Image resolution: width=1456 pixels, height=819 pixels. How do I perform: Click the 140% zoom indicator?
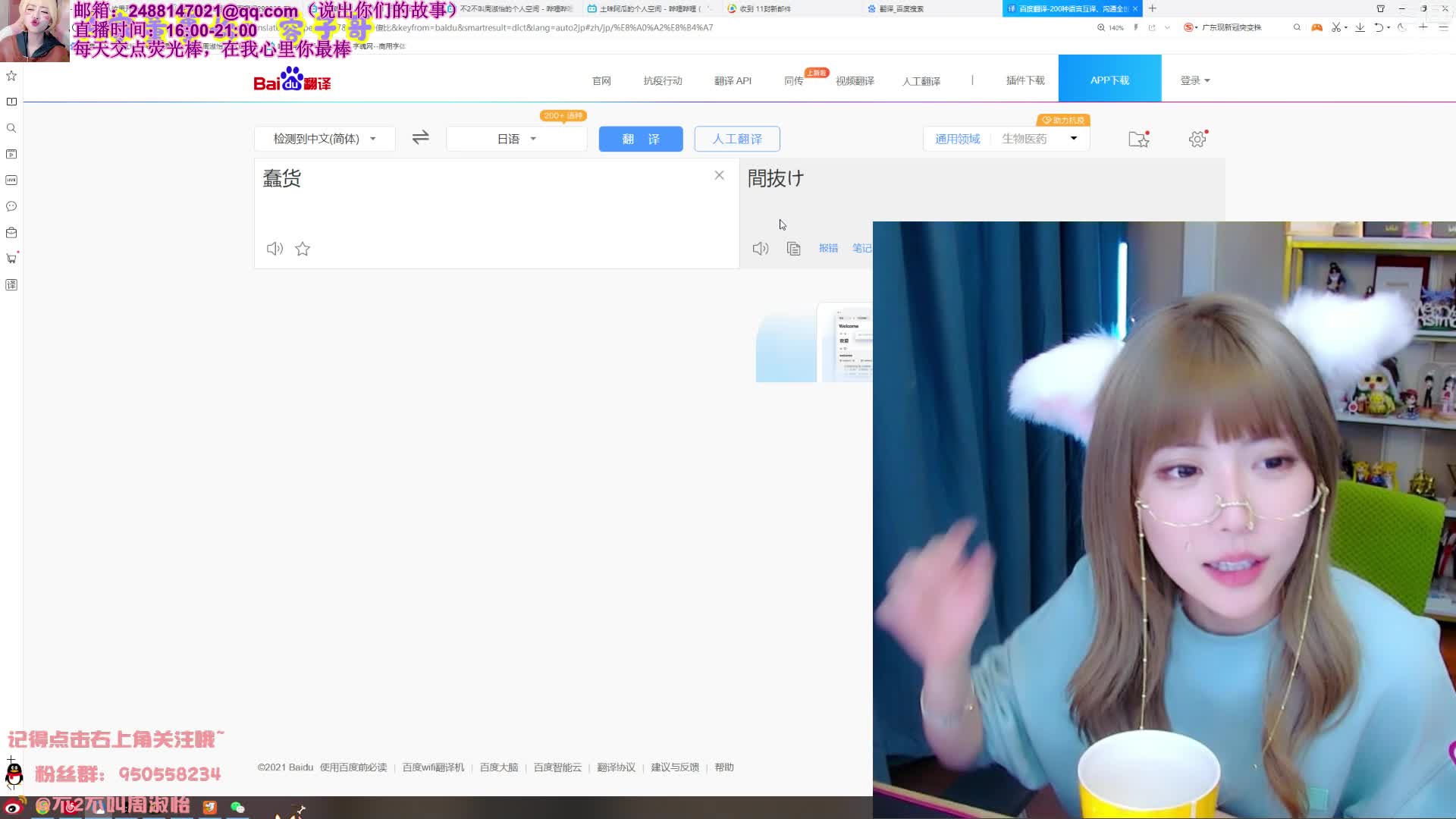click(1110, 27)
